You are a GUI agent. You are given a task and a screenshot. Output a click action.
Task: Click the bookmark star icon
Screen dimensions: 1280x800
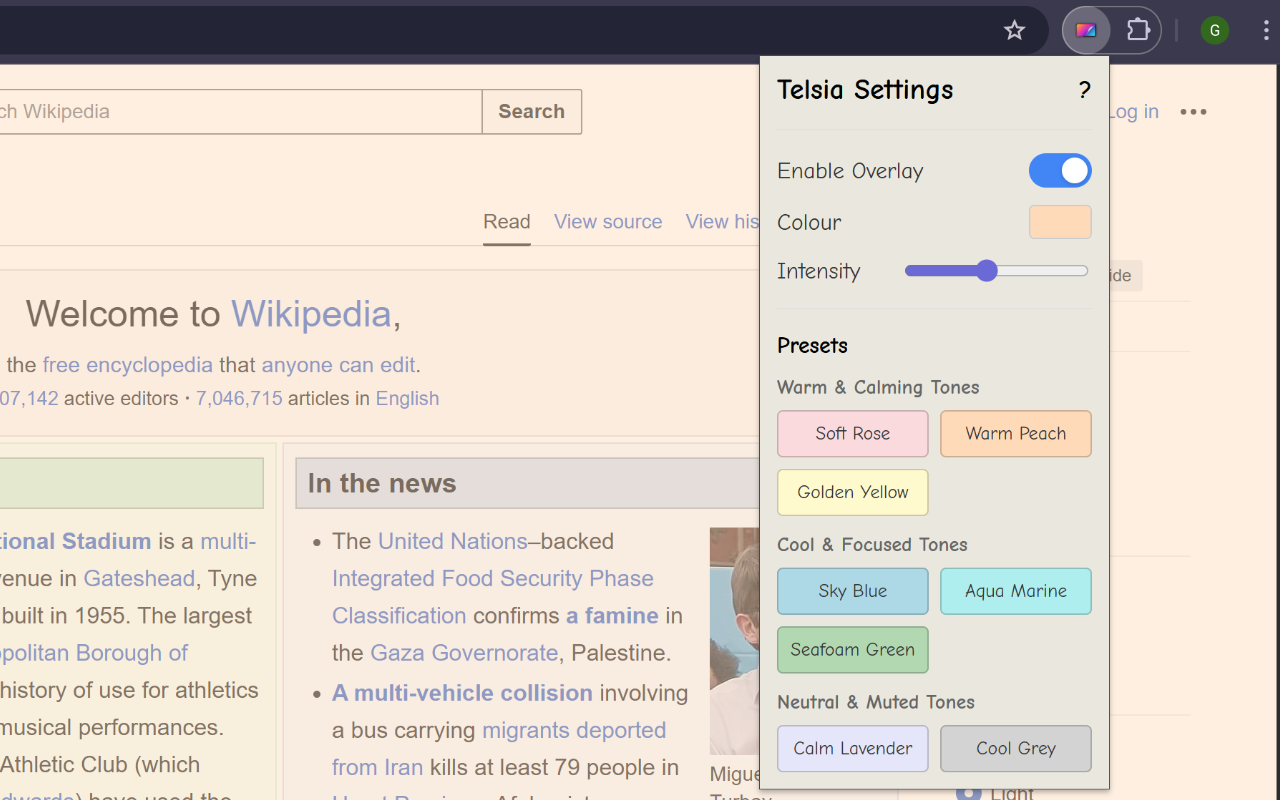coord(1014,30)
